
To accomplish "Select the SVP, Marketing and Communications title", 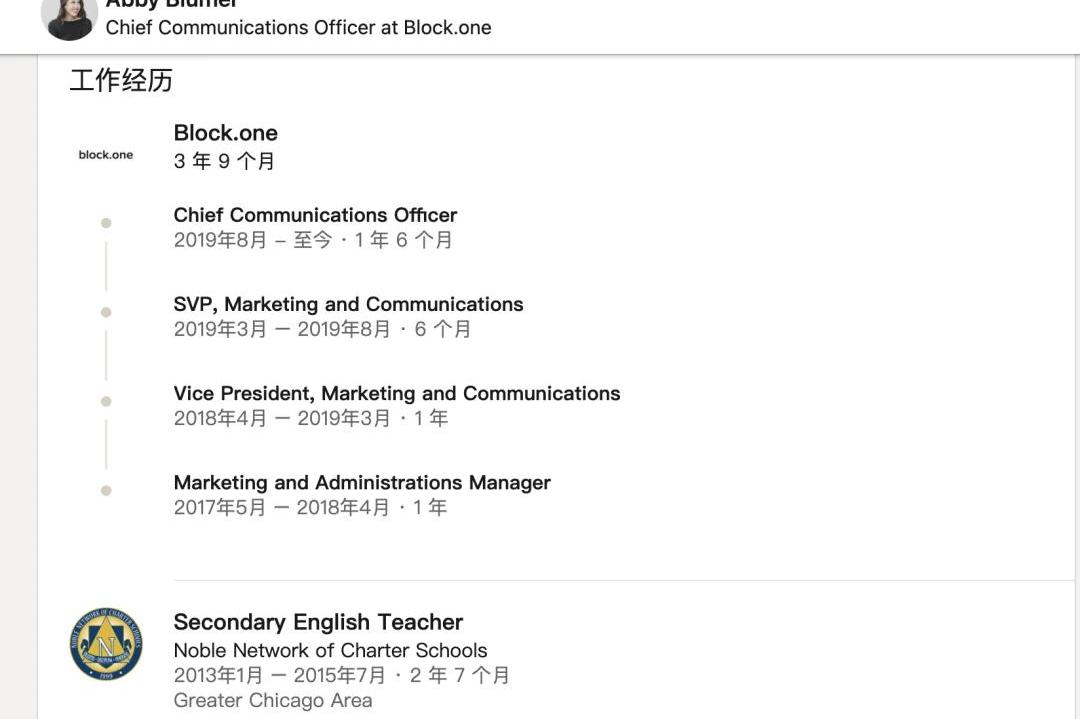I will click(348, 304).
